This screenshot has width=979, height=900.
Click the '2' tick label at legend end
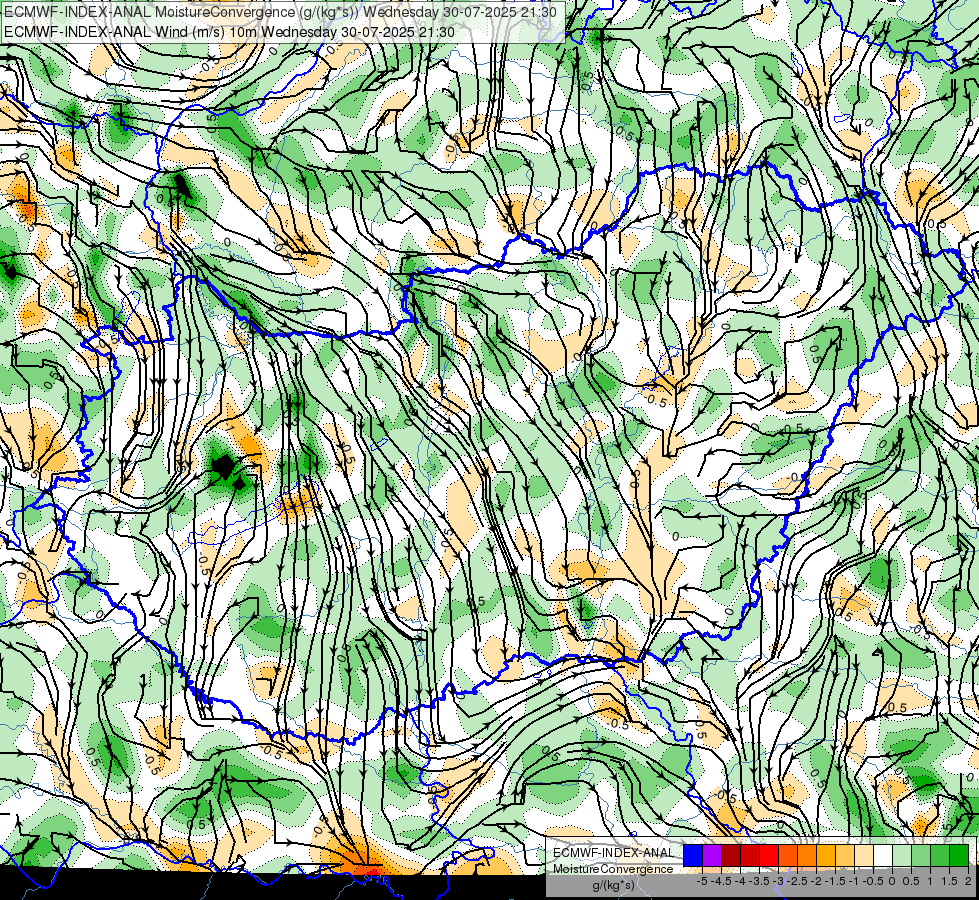pyautogui.click(x=968, y=881)
